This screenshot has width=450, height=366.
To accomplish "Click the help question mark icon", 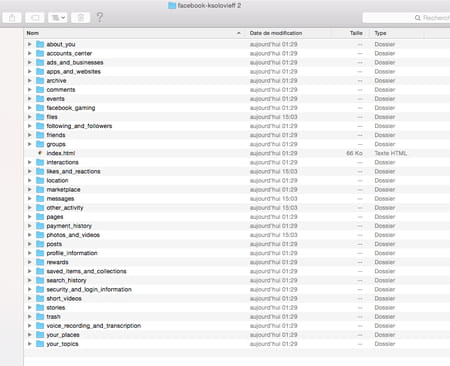I will 99,17.
